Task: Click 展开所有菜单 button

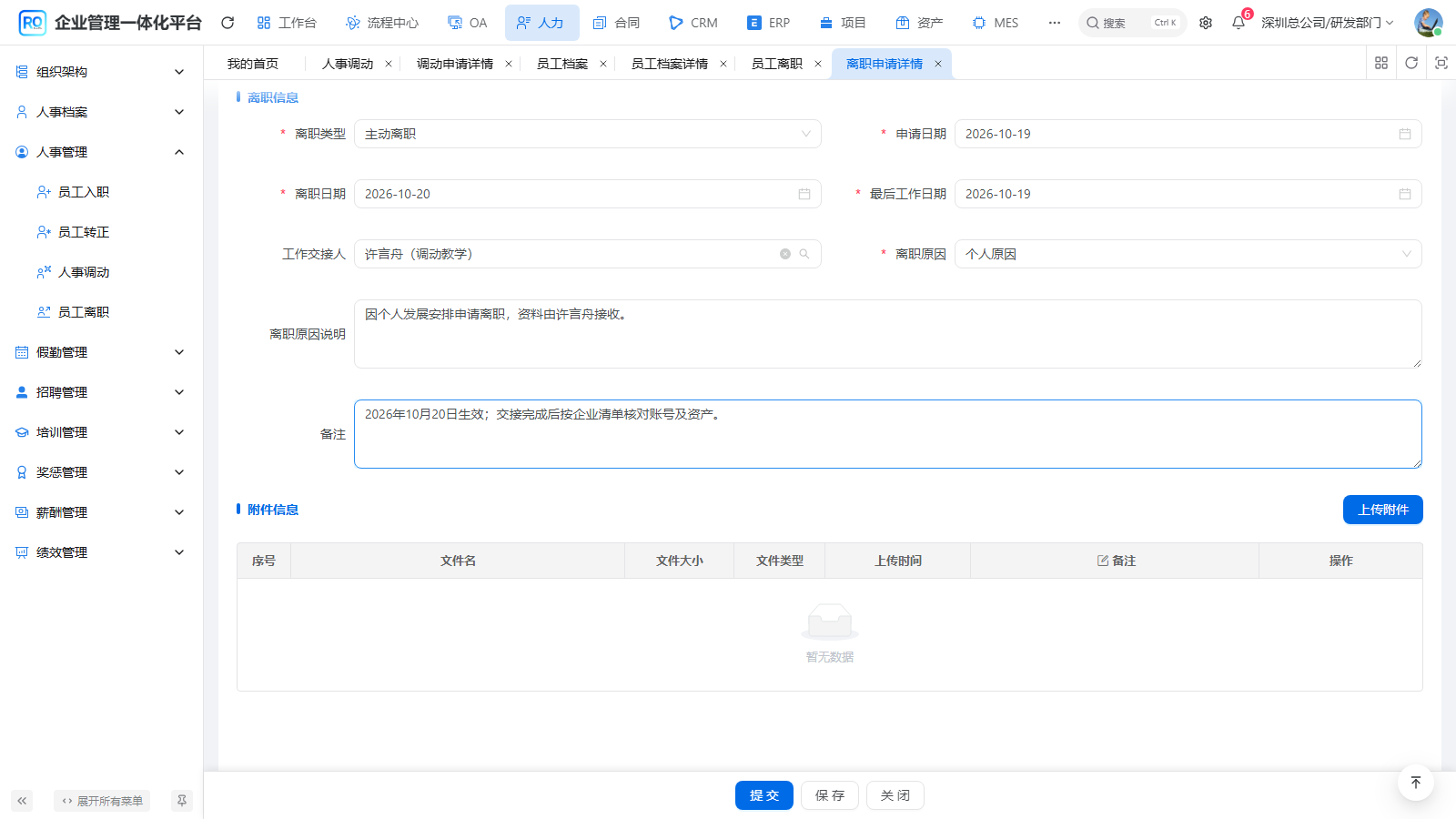Action: click(102, 801)
